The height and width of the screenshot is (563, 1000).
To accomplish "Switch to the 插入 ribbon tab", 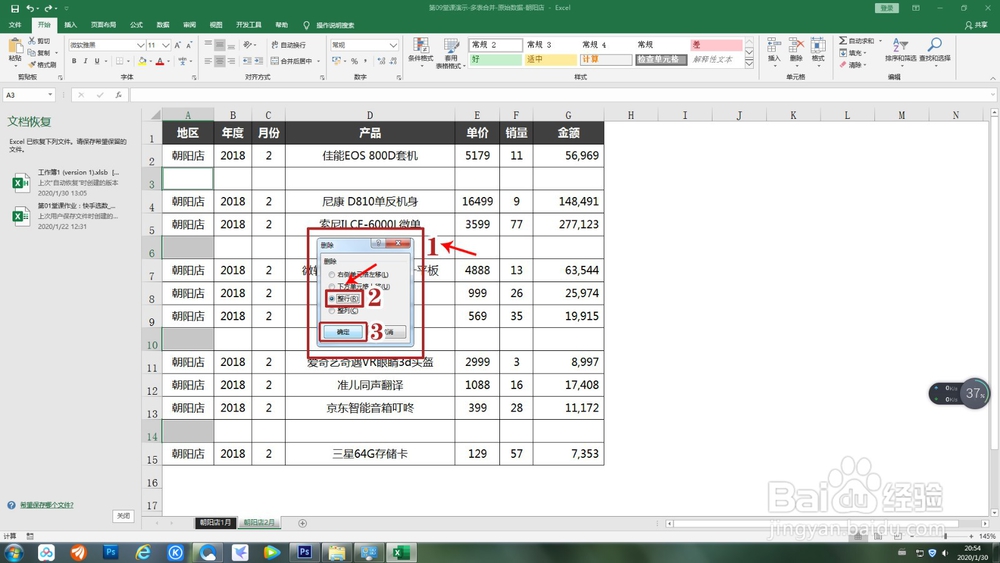I will point(71,25).
